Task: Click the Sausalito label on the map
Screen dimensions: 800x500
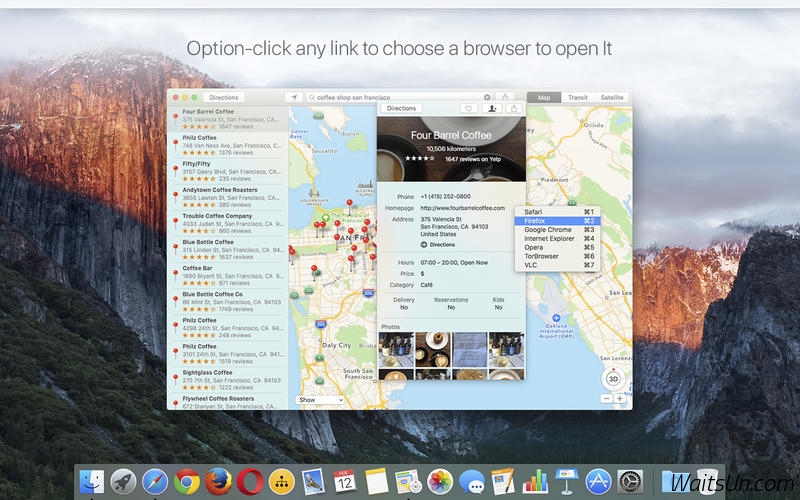Action: pos(324,151)
